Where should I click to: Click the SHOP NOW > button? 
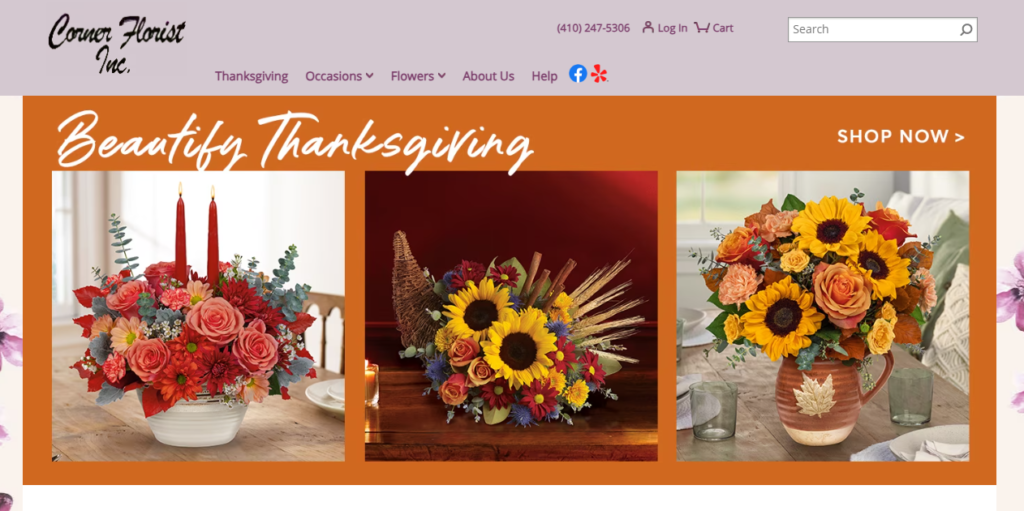pos(901,137)
